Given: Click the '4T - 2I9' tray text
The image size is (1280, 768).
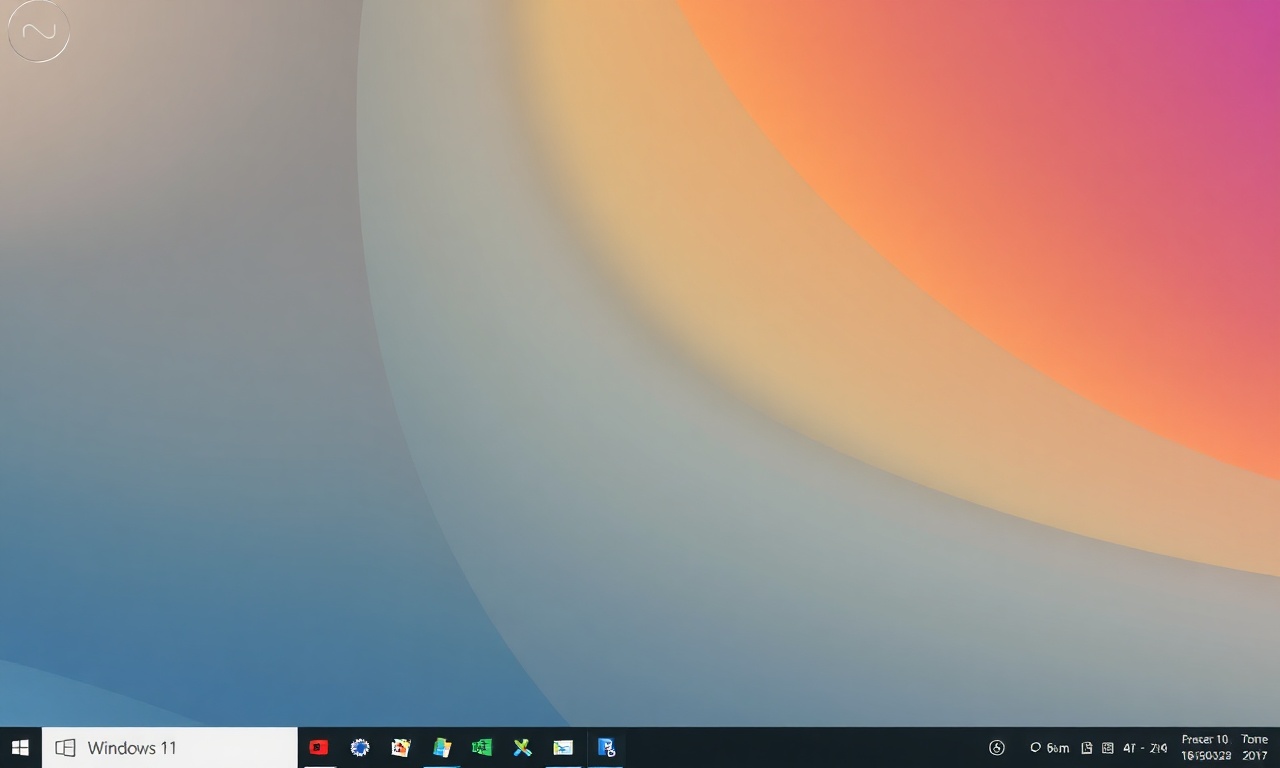Looking at the screenshot, I should tap(1145, 747).
